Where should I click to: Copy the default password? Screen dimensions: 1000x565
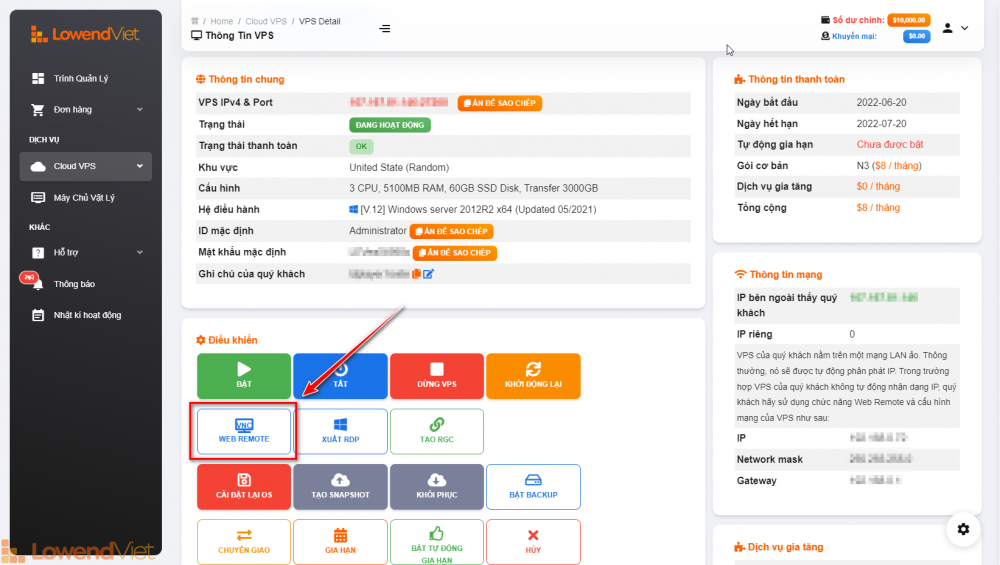pos(455,253)
